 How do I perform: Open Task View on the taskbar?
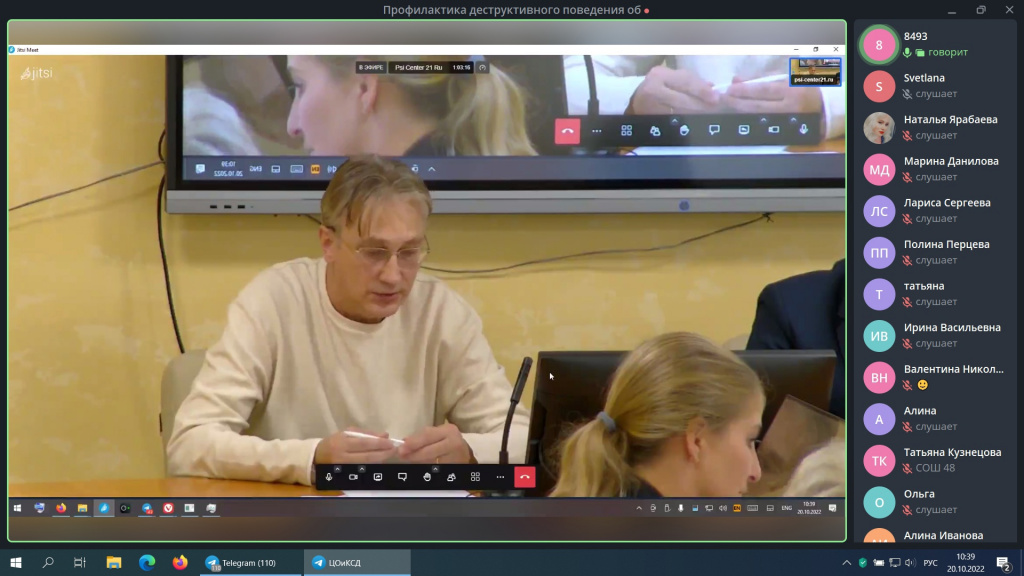coord(80,562)
